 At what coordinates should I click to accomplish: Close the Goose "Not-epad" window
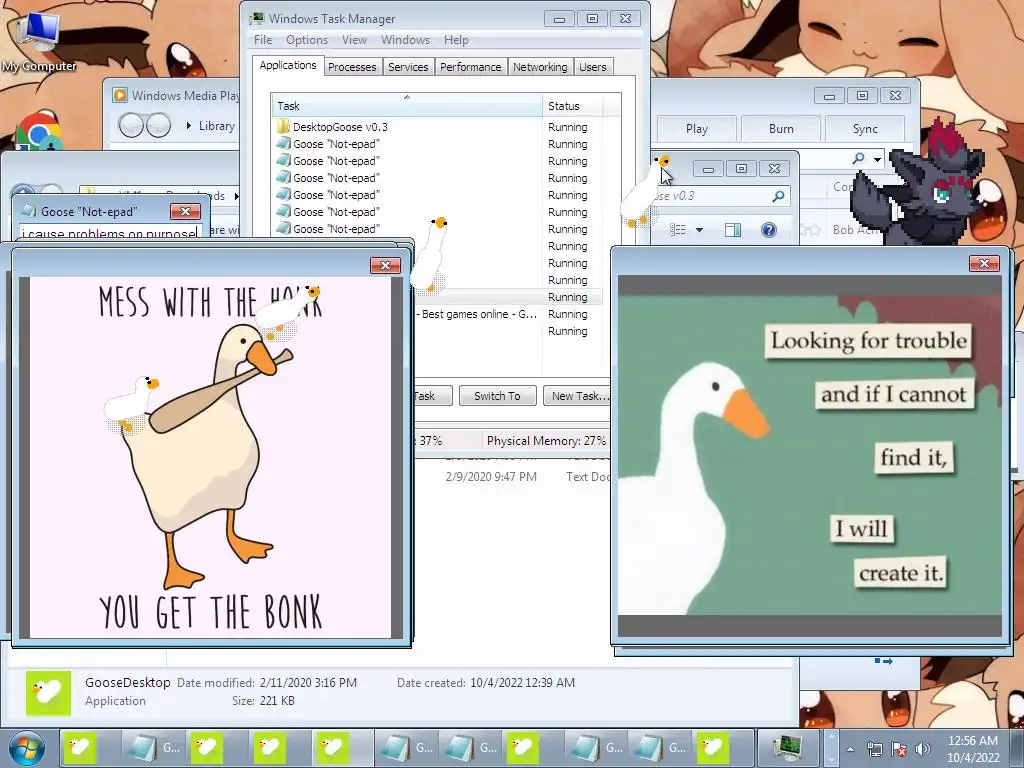point(185,212)
